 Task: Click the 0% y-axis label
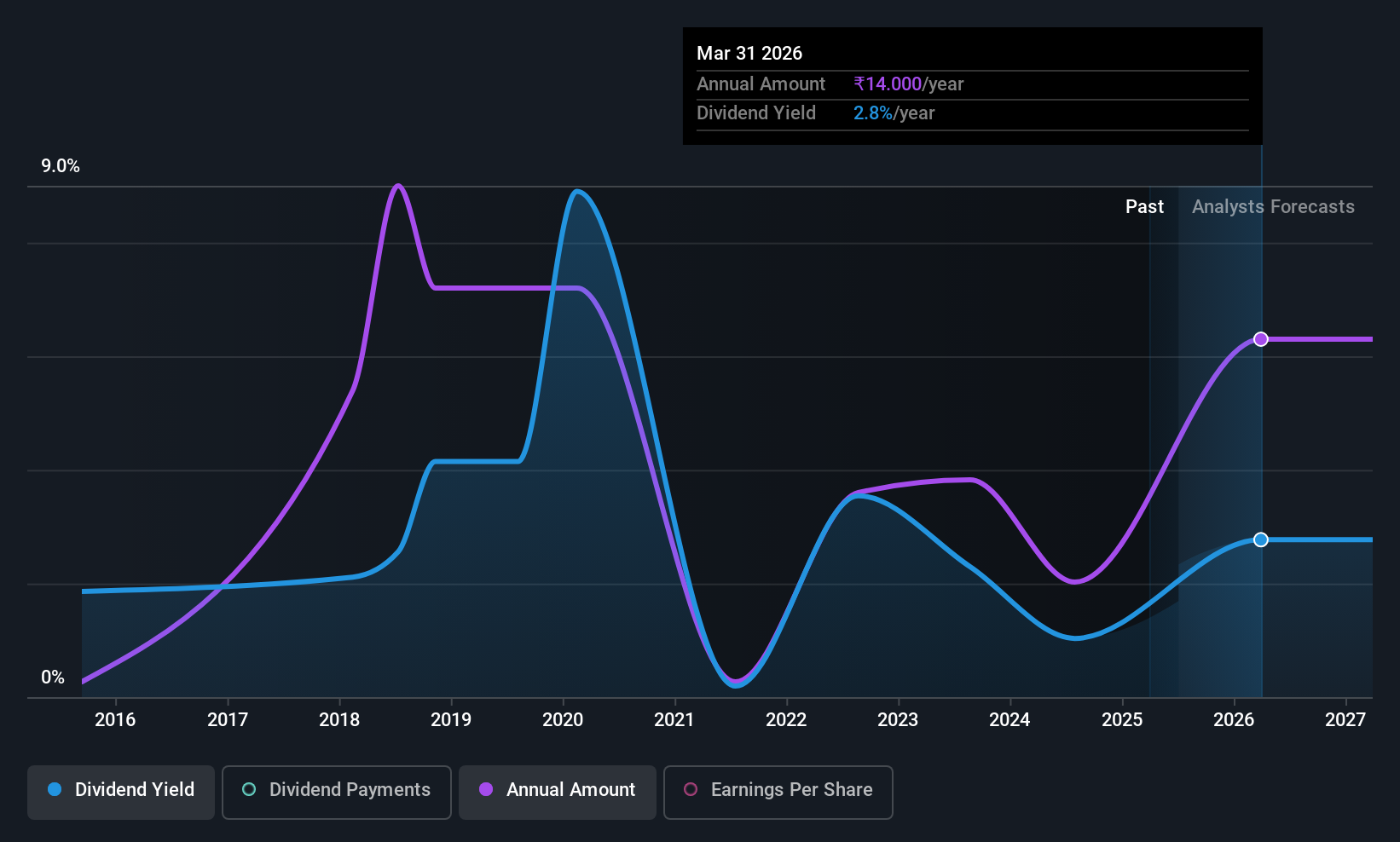tap(53, 678)
